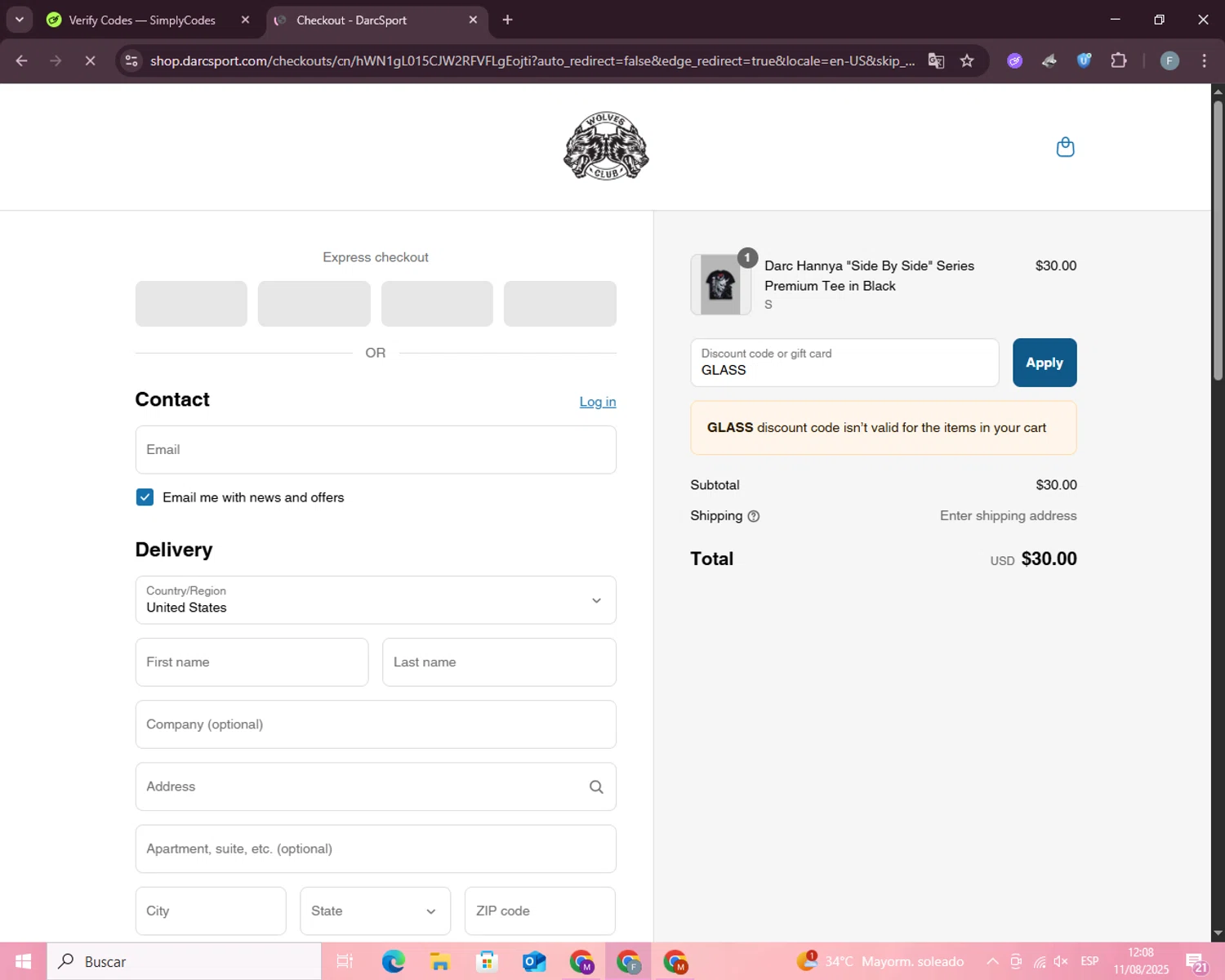Screen dimensions: 1225x980
Task: Click the purple extension icon in toolbar
Action: pos(1015,60)
